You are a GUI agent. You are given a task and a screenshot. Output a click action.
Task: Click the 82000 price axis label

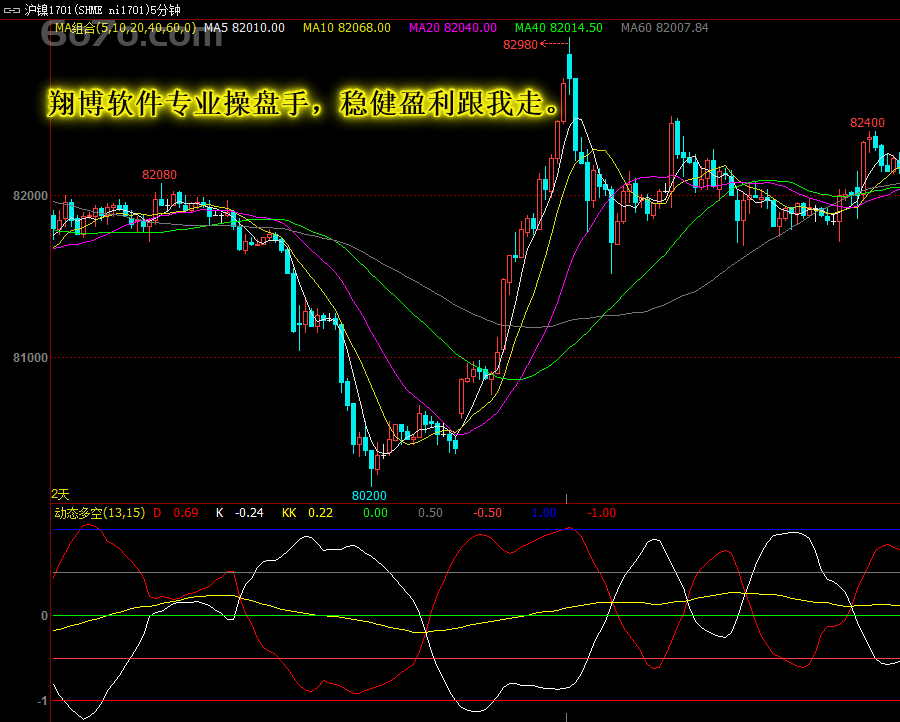[29, 197]
